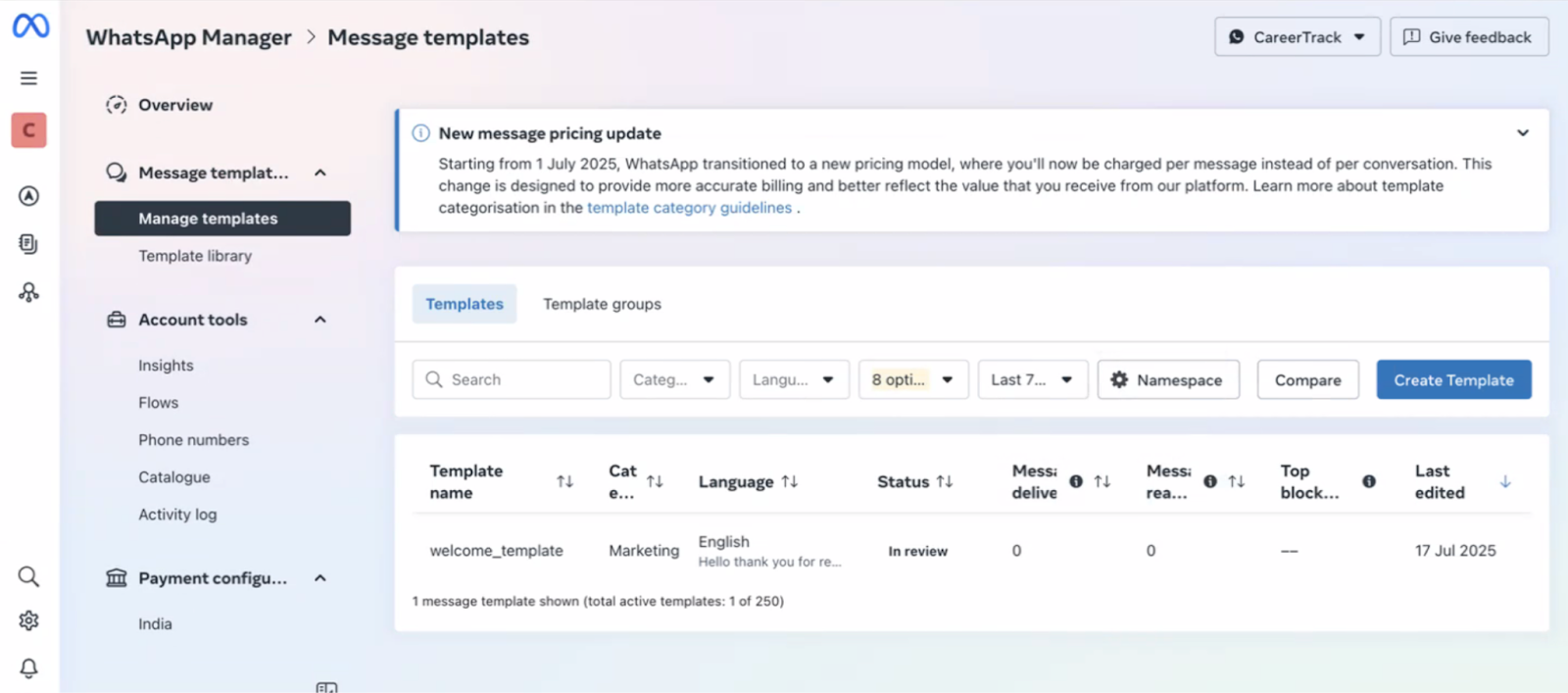Sort by Messages read arrows
The image size is (1568, 693).
pyautogui.click(x=1237, y=481)
